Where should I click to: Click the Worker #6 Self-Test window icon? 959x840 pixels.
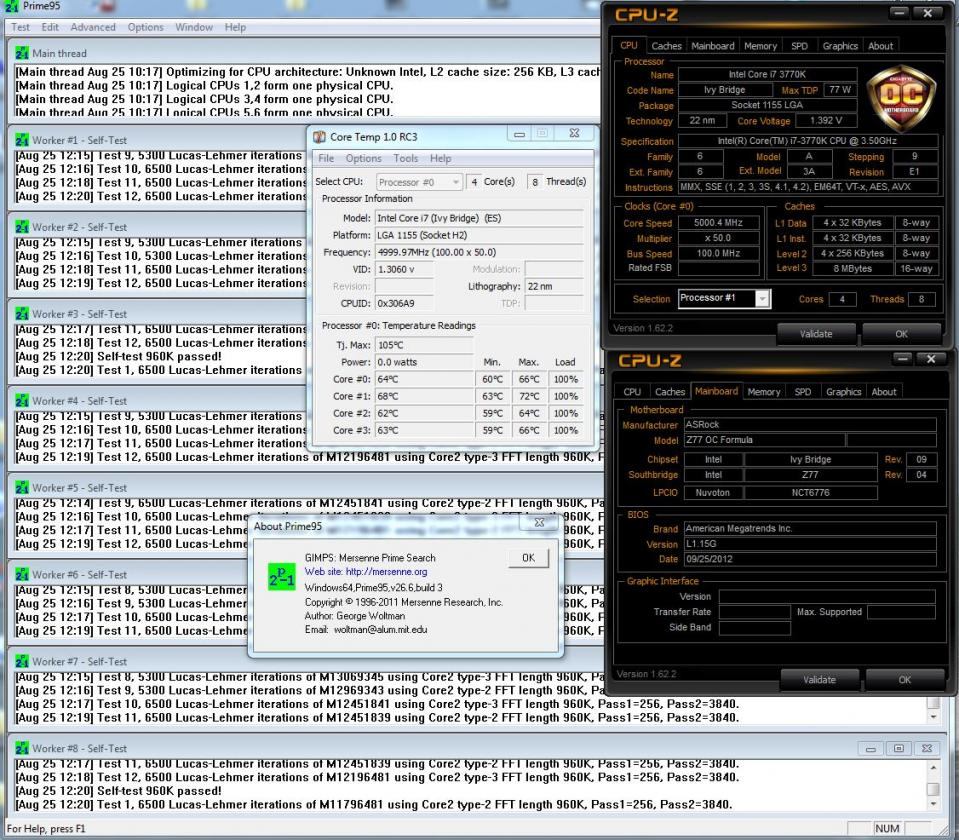tap(22, 574)
